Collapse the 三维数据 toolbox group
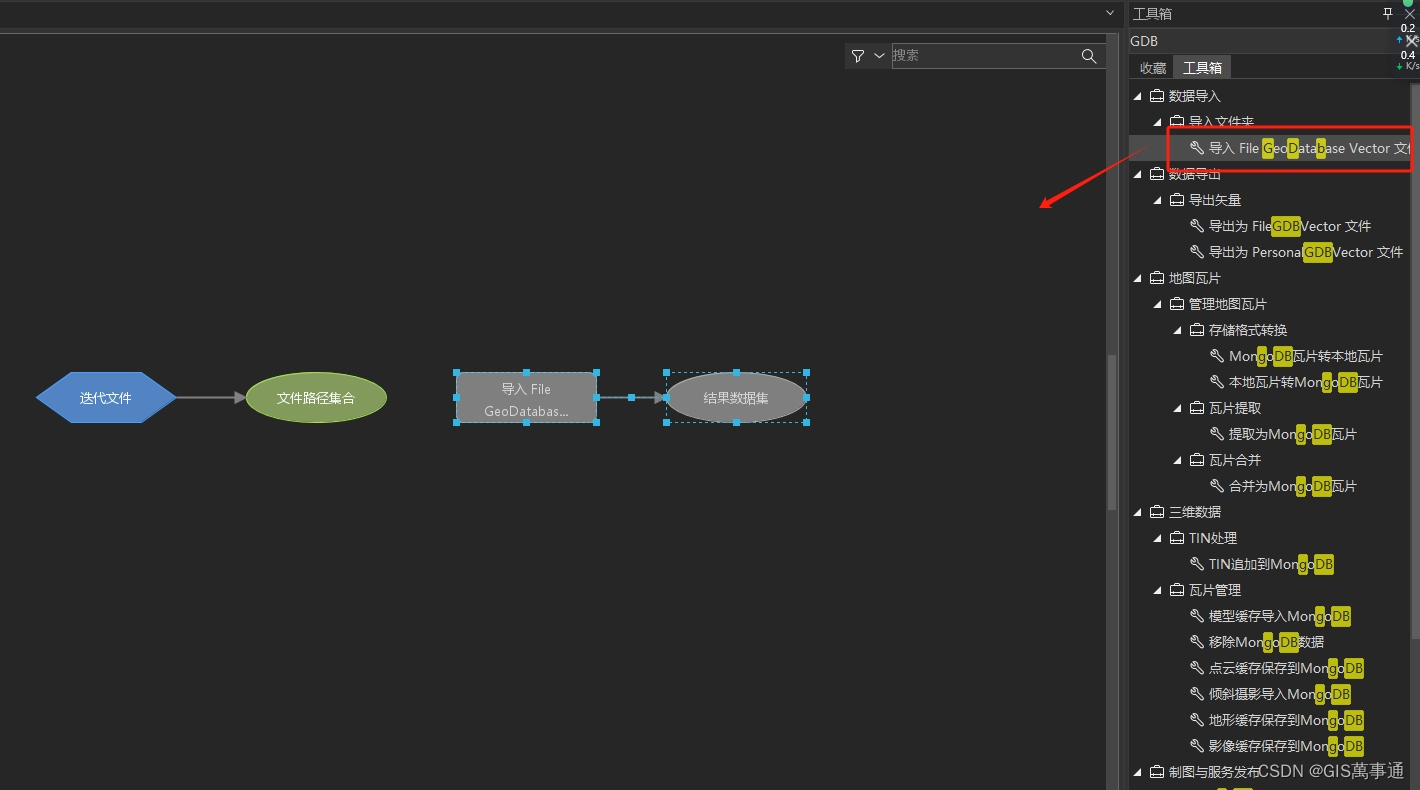 [x=1137, y=511]
